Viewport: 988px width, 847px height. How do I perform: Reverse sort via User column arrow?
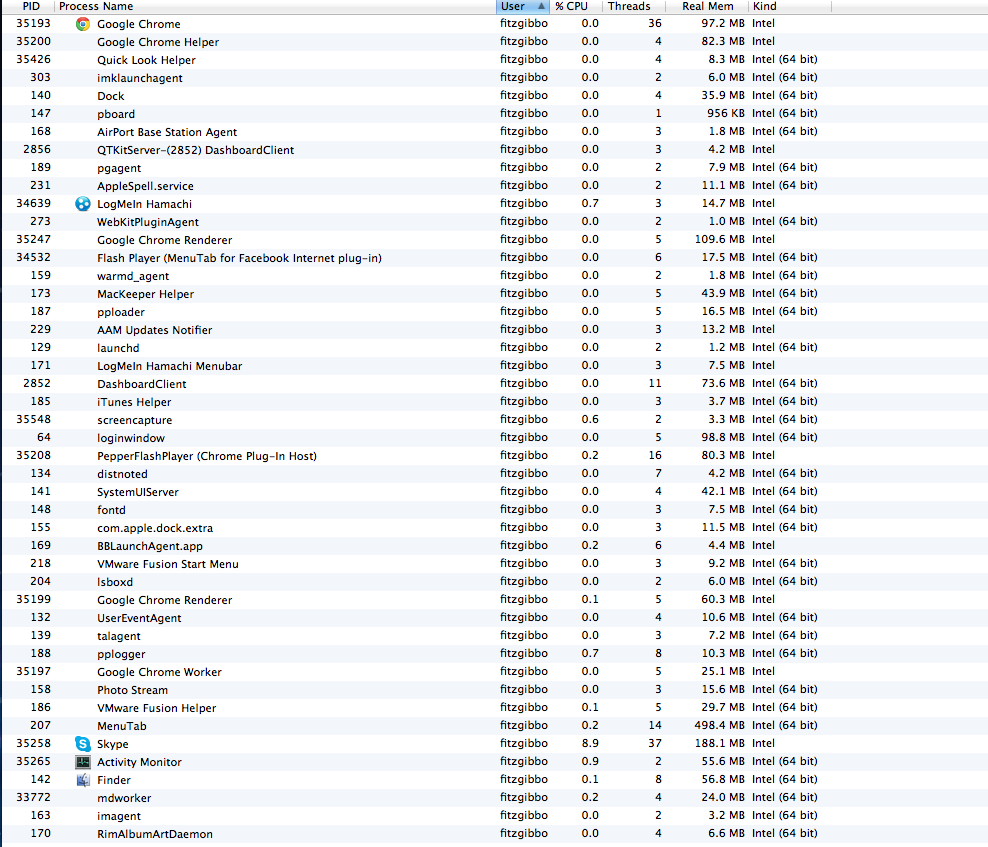click(x=541, y=6)
